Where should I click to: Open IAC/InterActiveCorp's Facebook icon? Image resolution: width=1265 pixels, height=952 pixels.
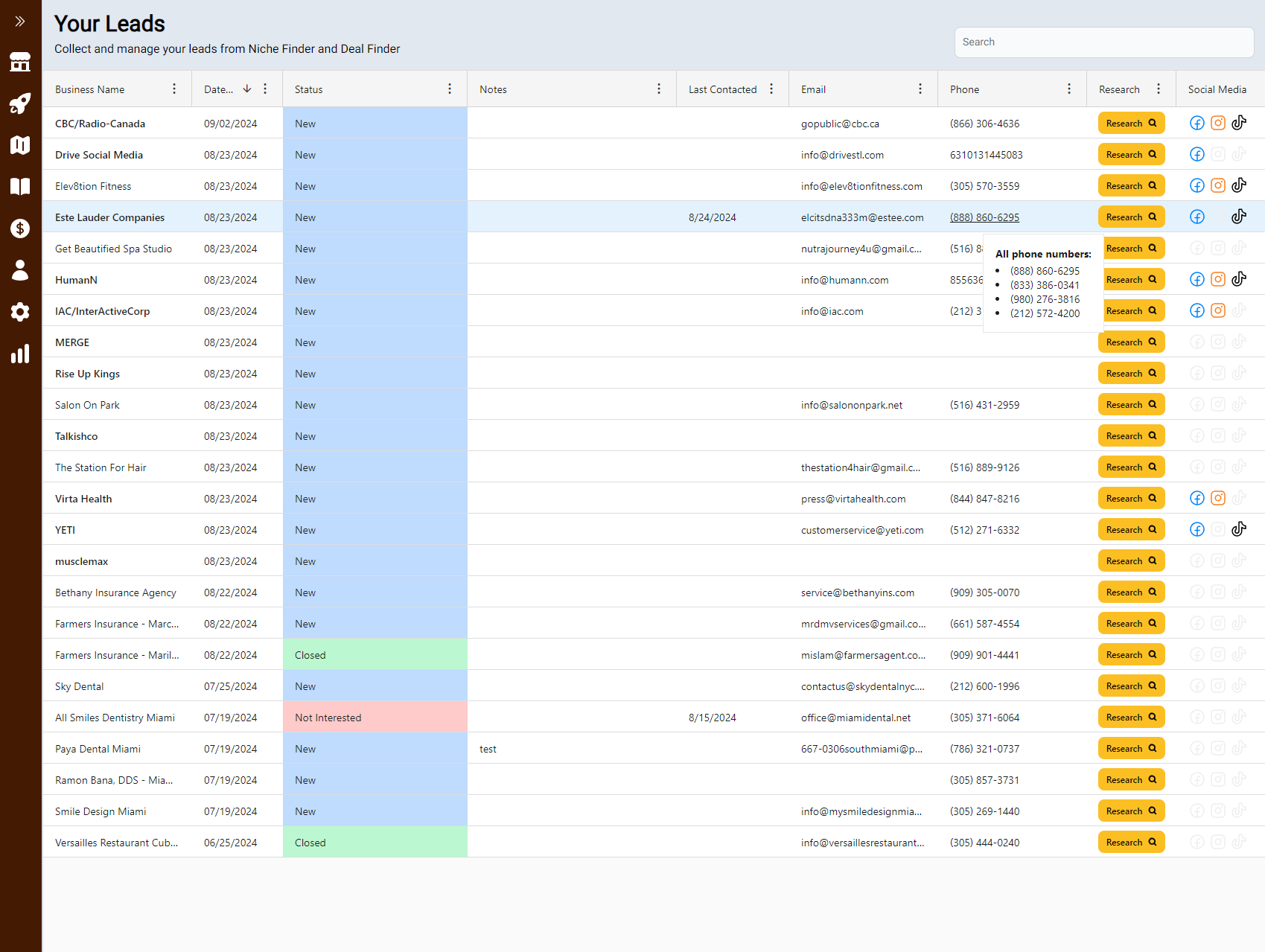1197,310
